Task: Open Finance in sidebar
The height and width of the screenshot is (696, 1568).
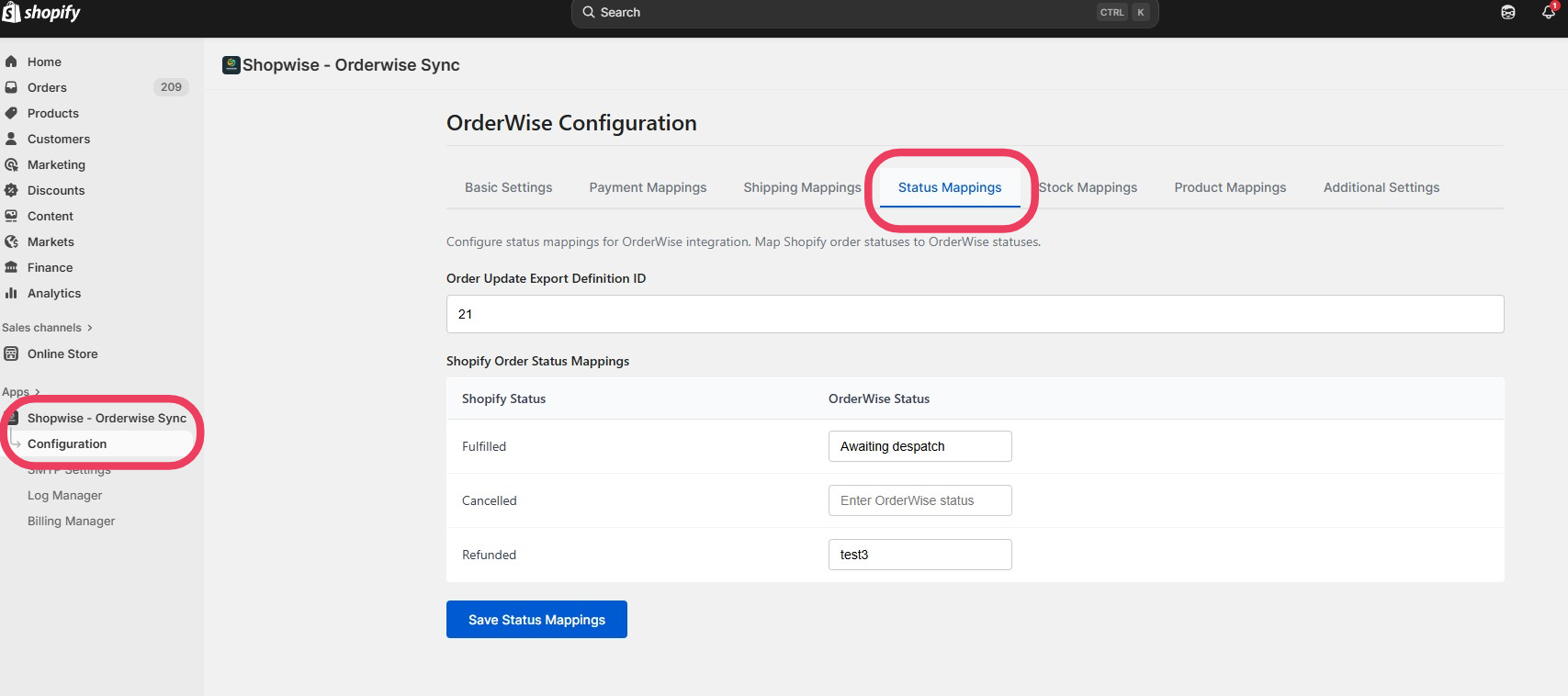Action: point(50,267)
